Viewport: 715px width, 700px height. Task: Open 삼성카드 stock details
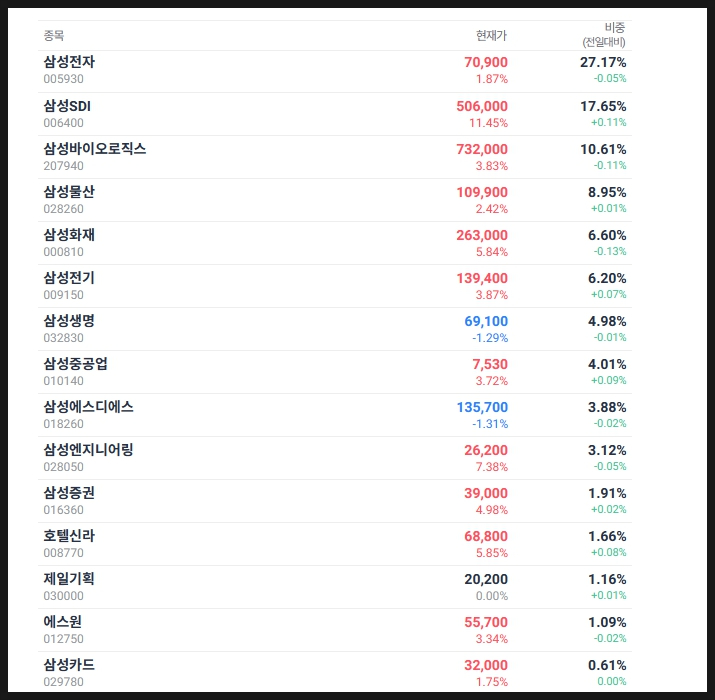point(69,664)
